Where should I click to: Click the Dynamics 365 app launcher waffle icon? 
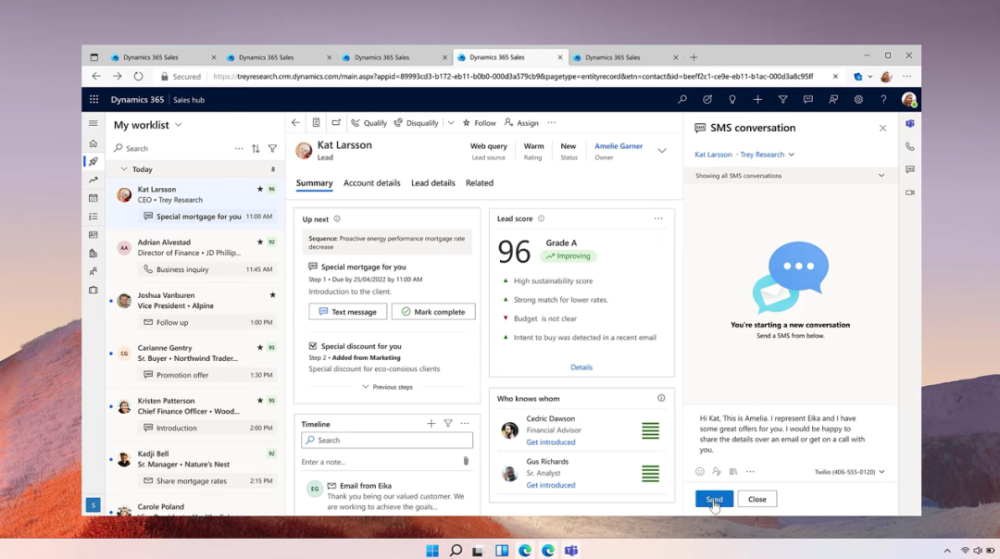(94, 100)
